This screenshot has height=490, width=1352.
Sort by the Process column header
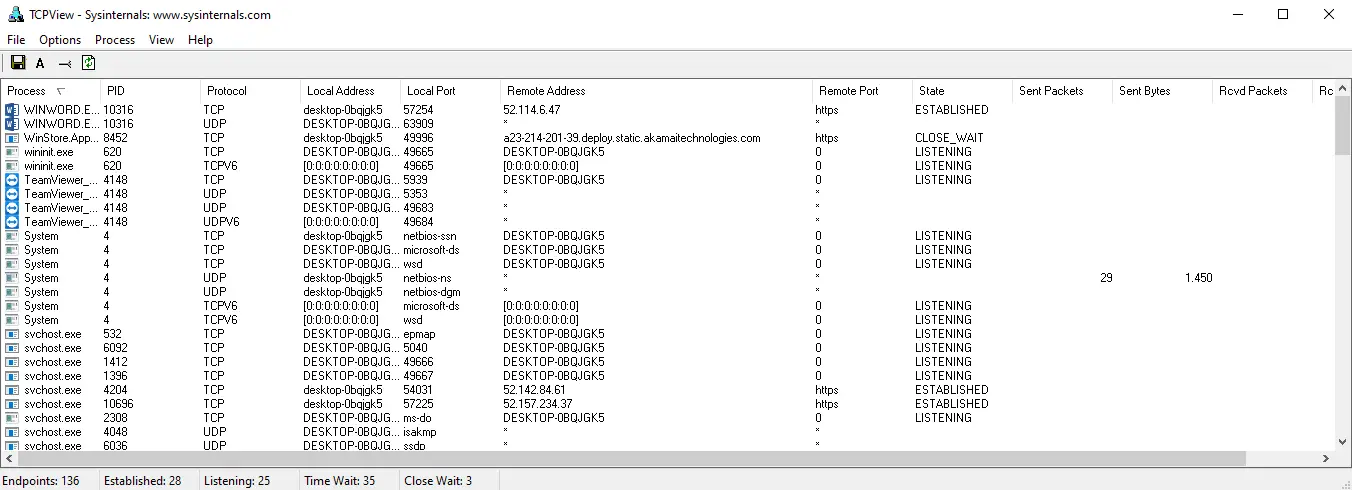(x=50, y=91)
